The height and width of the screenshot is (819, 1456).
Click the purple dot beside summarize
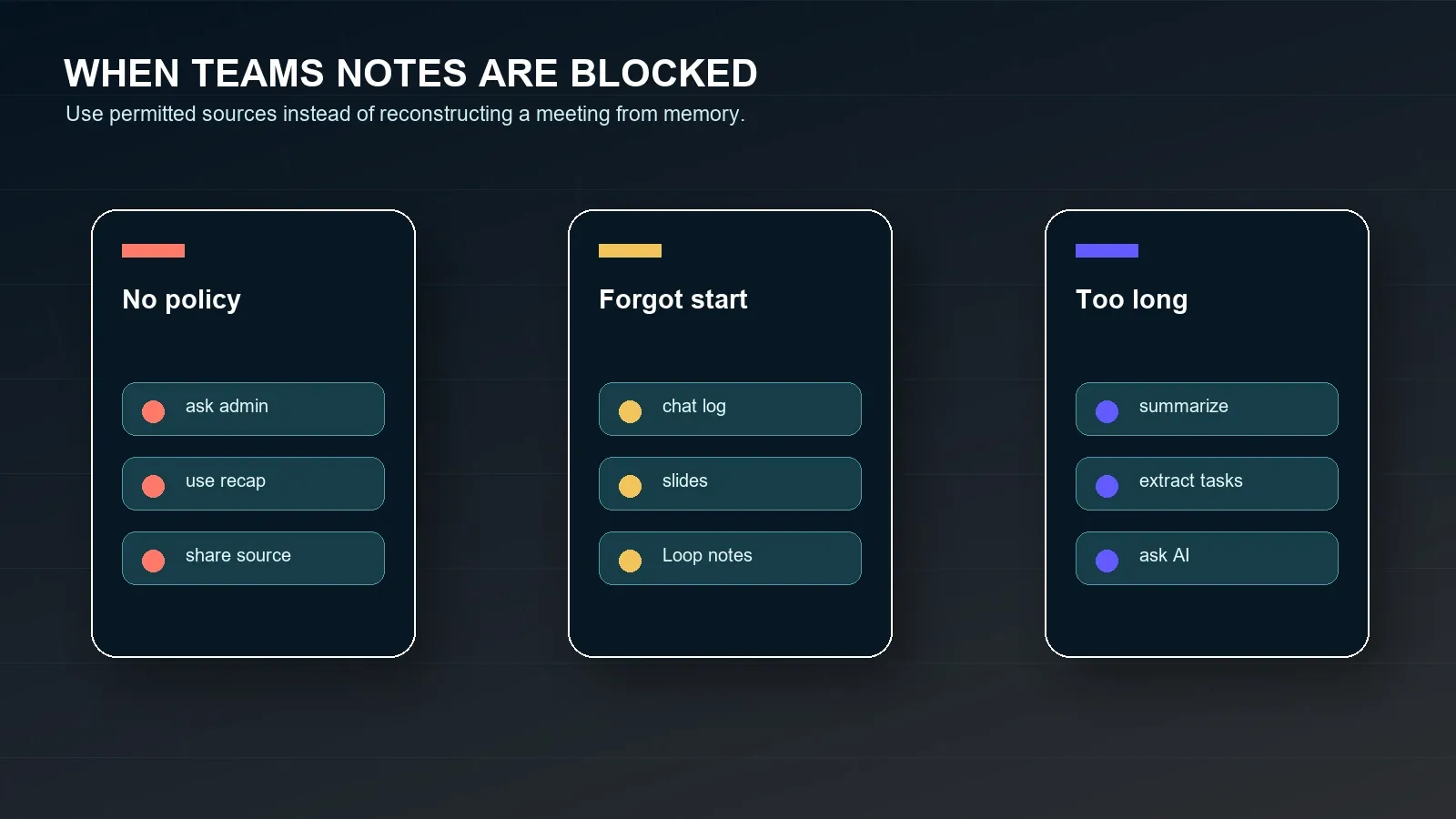coord(1107,411)
